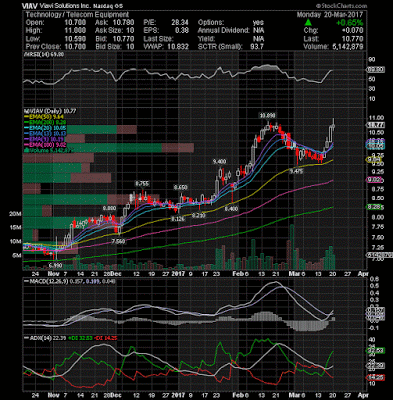The height and width of the screenshot is (400, 393).
Task: Click the 2017 label on the date axis
Action: click(x=178, y=274)
